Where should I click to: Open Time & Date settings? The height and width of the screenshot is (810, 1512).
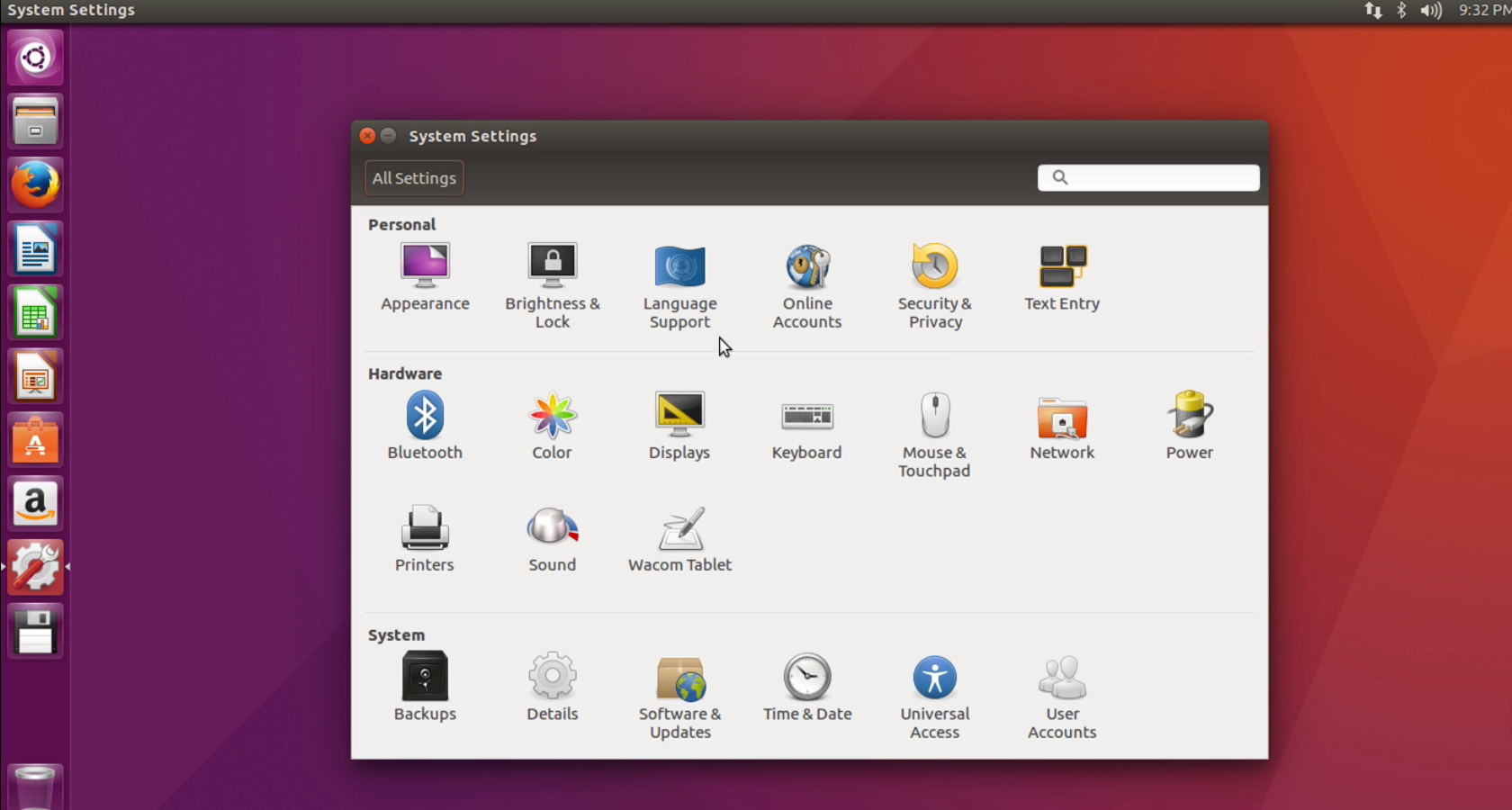(807, 687)
